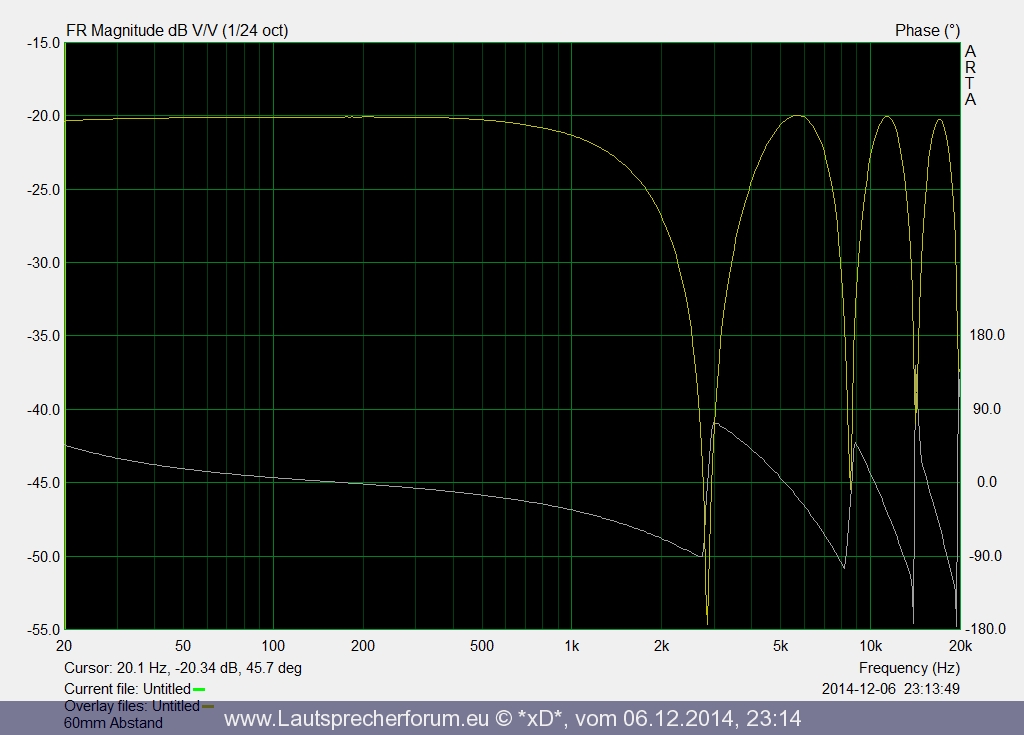The height and width of the screenshot is (735, 1024).
Task: Select the Frequency (Hz) axis label
Action: (x=909, y=667)
